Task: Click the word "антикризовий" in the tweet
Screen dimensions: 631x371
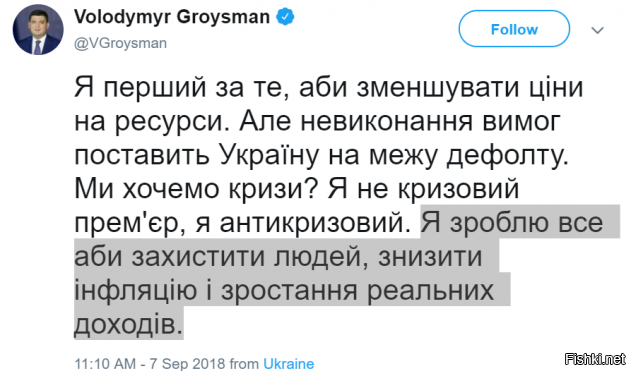Action: 312,223
